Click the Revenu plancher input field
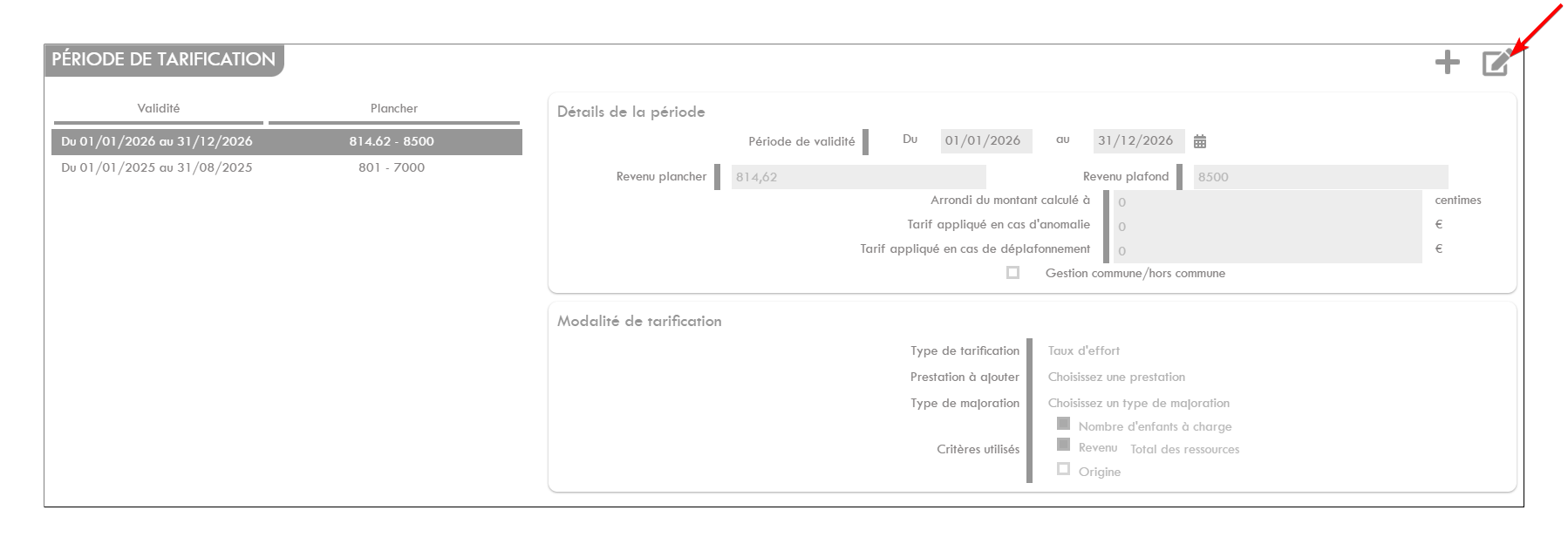The width and height of the screenshot is (1568, 551). 858,177
